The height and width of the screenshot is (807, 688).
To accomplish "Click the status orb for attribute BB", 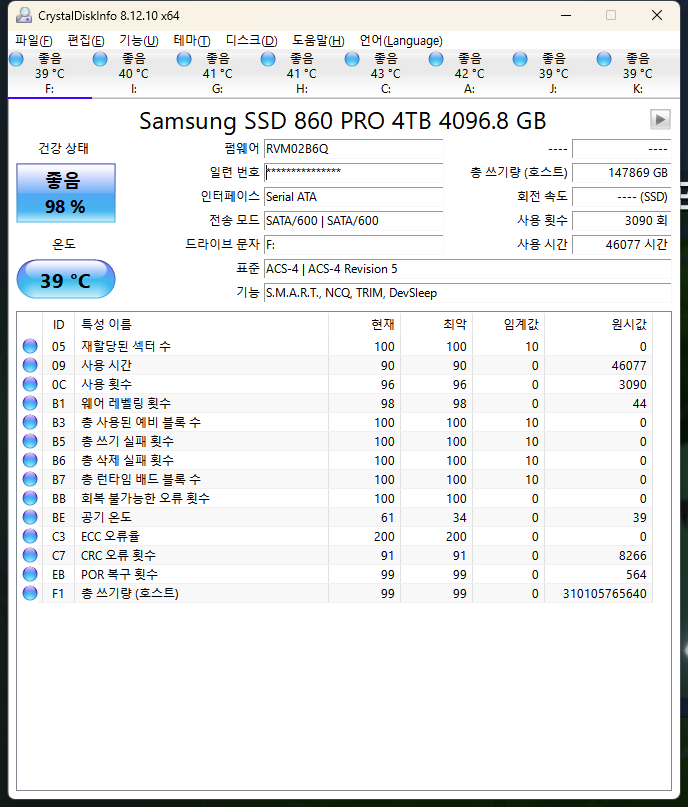I will coord(30,498).
